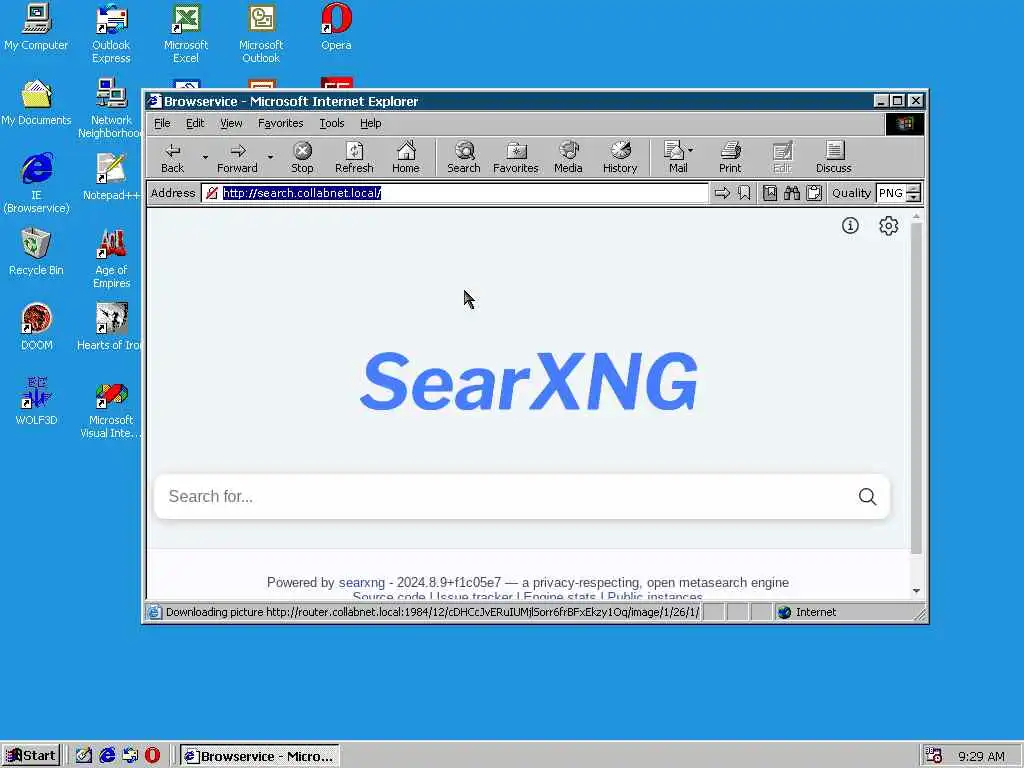Refresh the current page

(354, 158)
